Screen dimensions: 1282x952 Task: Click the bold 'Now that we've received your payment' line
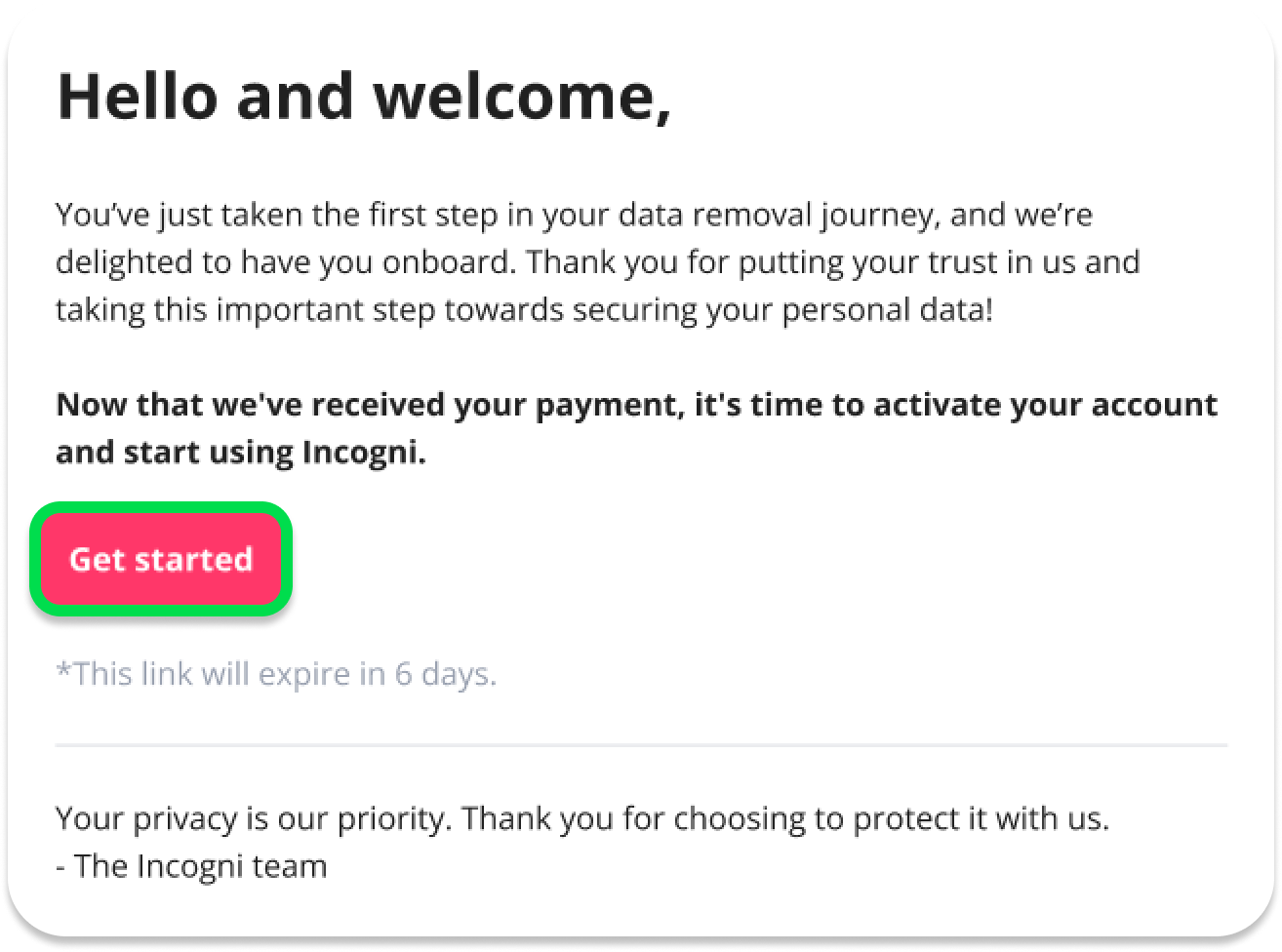coord(636,405)
